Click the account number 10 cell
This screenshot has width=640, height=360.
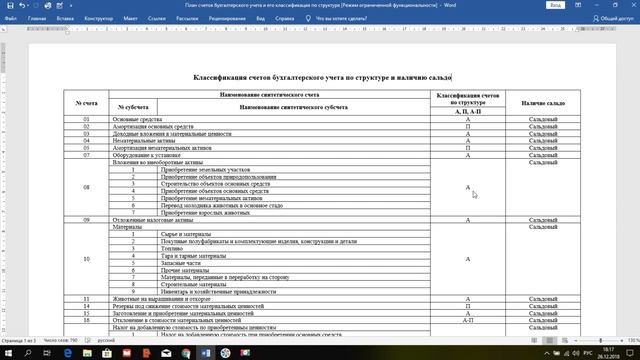[86, 259]
